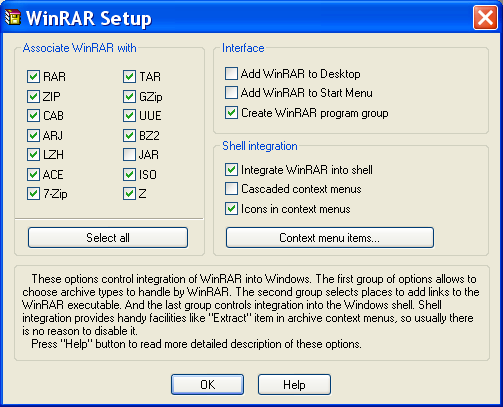Open the Help button
The height and width of the screenshot is (407, 503).
[294, 385]
